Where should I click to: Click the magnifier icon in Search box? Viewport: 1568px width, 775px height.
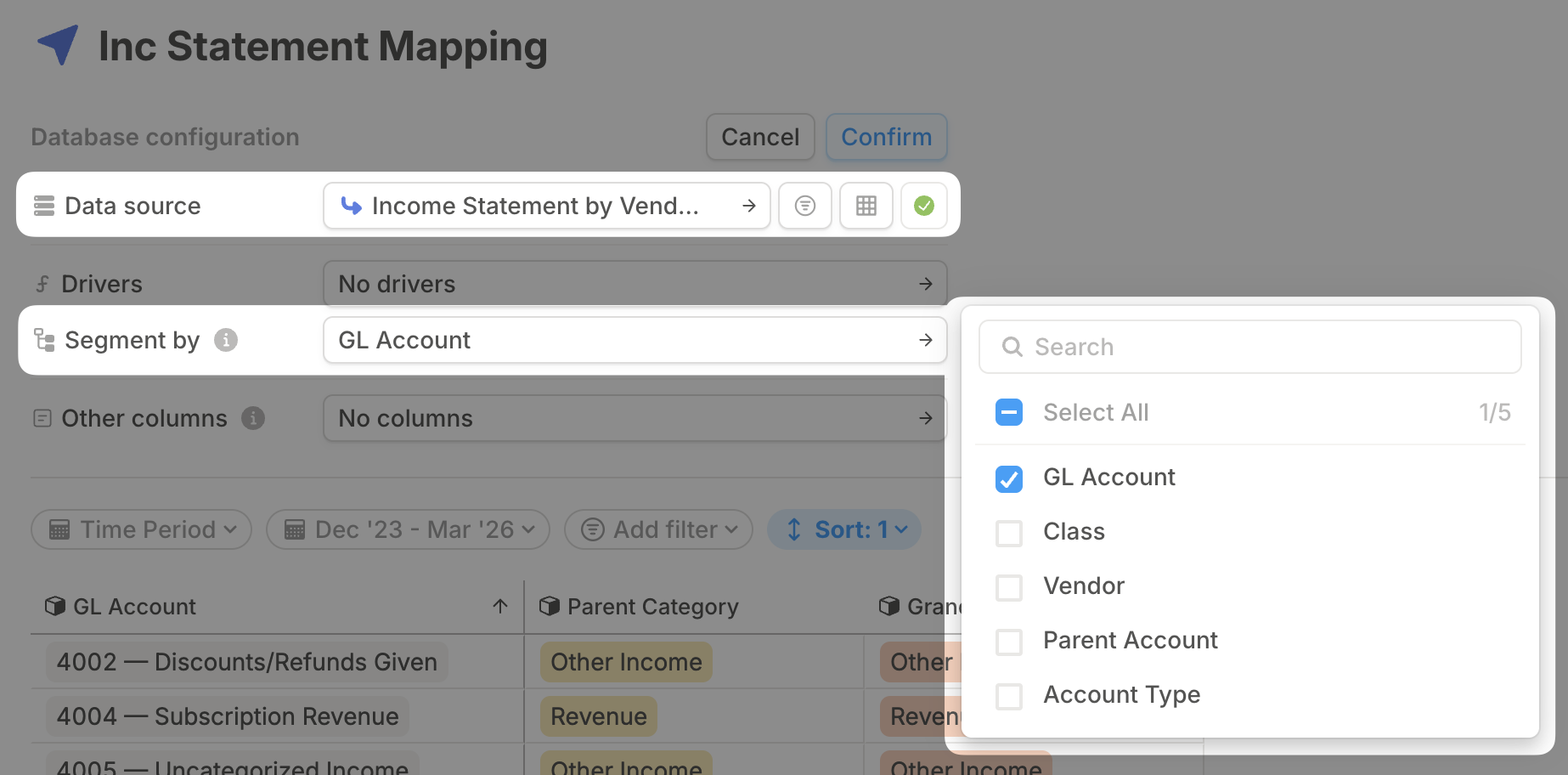coord(1012,347)
